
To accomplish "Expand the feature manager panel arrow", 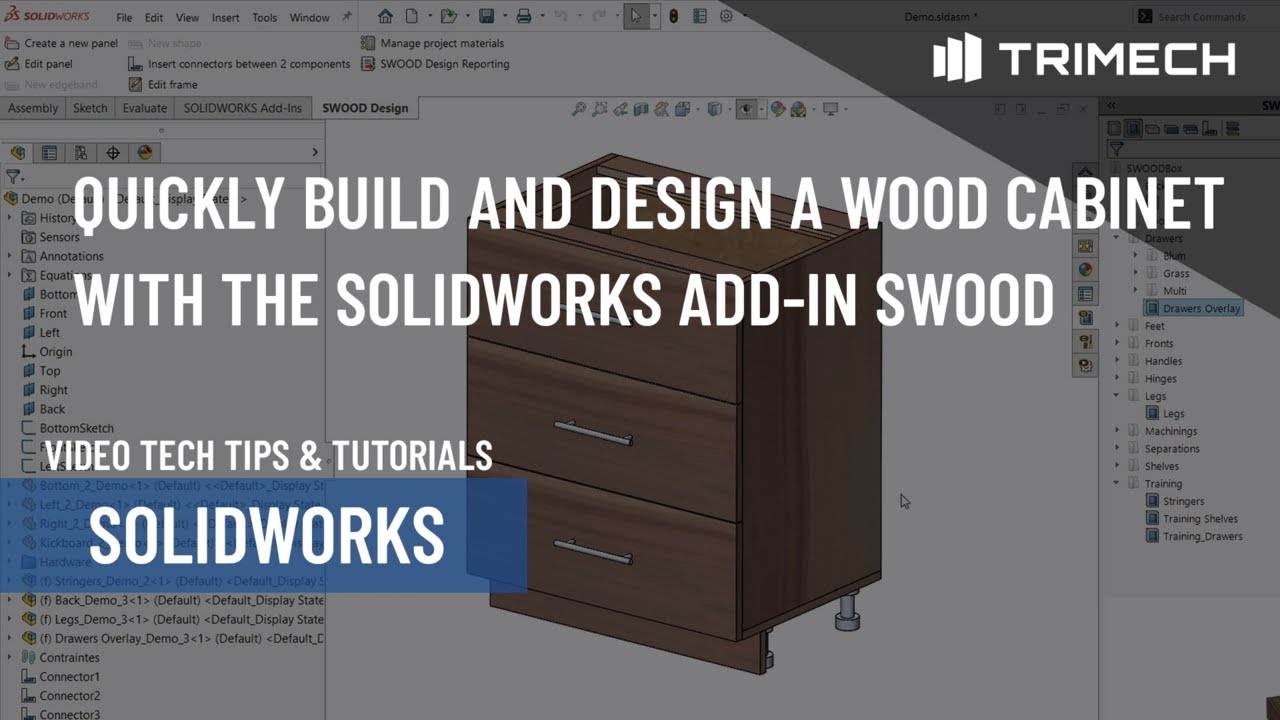I will [x=315, y=152].
